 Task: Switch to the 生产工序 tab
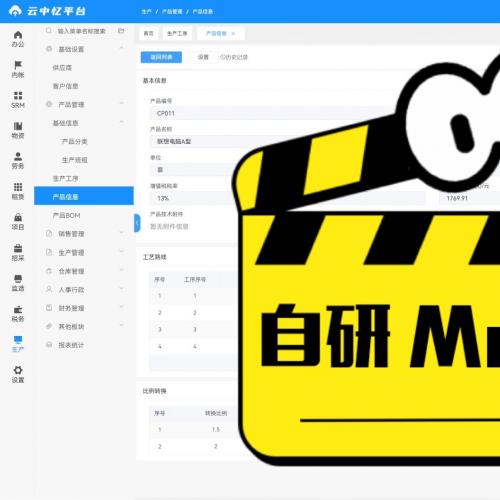coord(177,33)
